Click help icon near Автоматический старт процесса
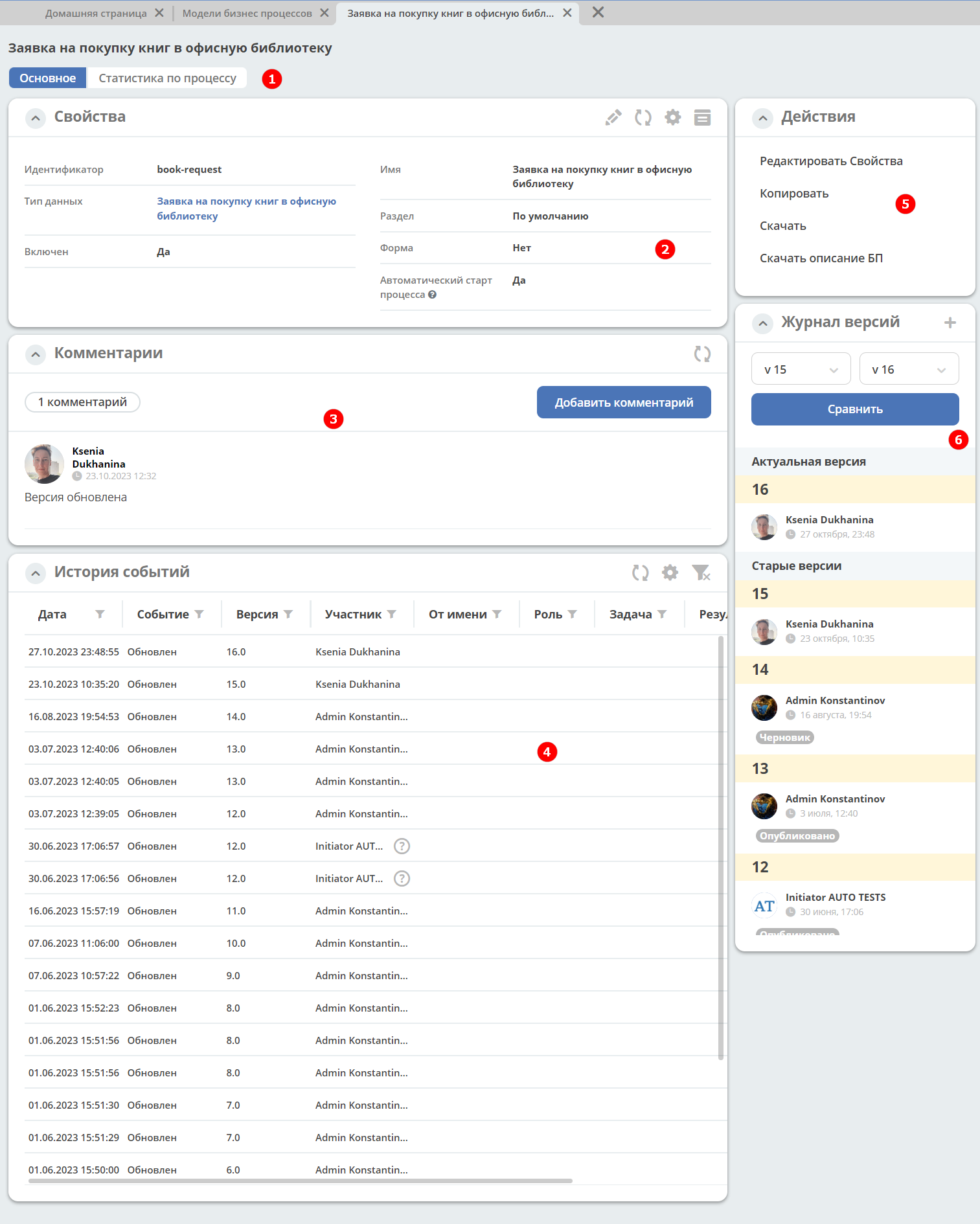 pos(432,295)
